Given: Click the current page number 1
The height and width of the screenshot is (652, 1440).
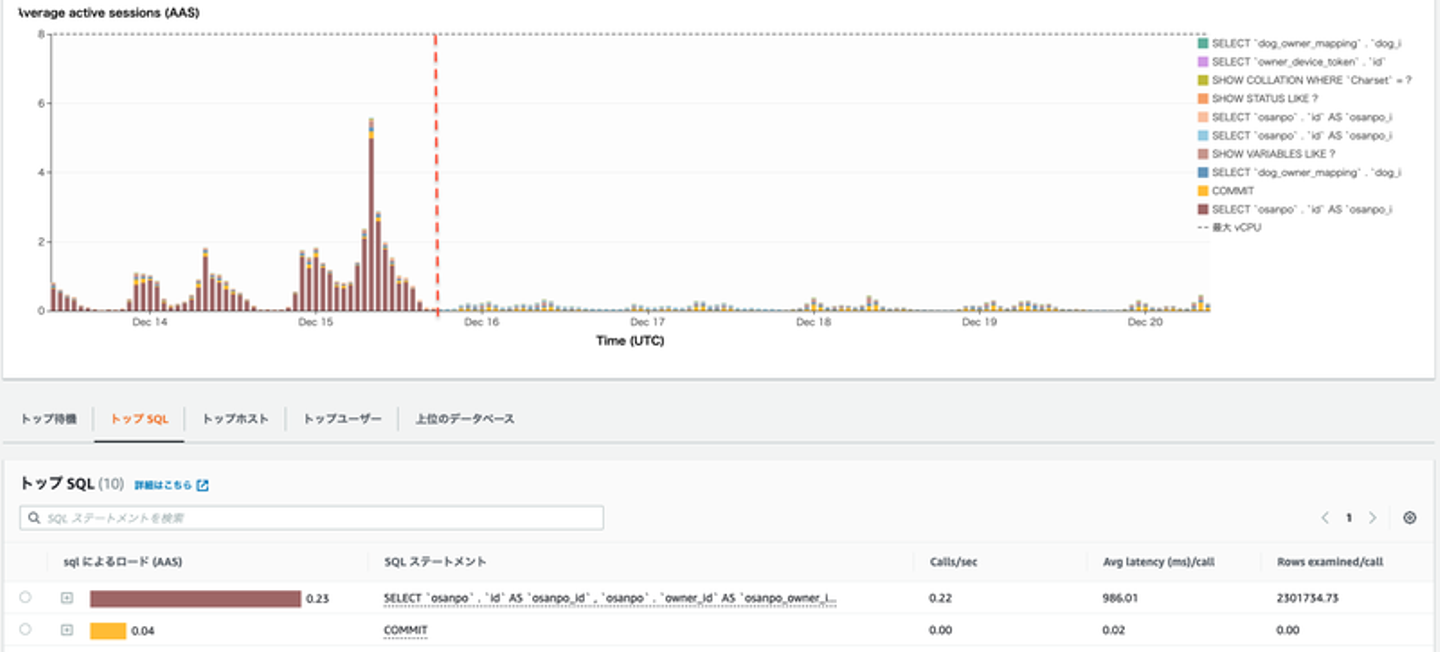Looking at the screenshot, I should coord(1348,518).
